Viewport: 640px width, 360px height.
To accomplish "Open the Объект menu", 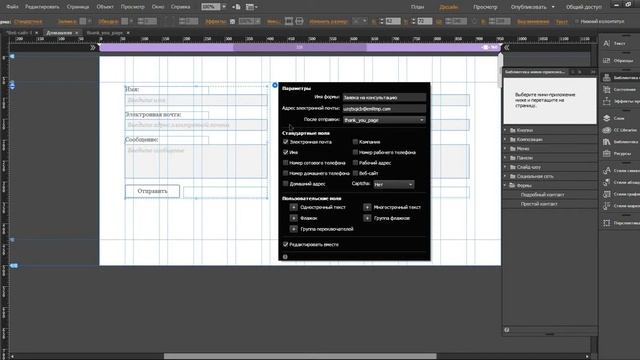I will (x=105, y=7).
